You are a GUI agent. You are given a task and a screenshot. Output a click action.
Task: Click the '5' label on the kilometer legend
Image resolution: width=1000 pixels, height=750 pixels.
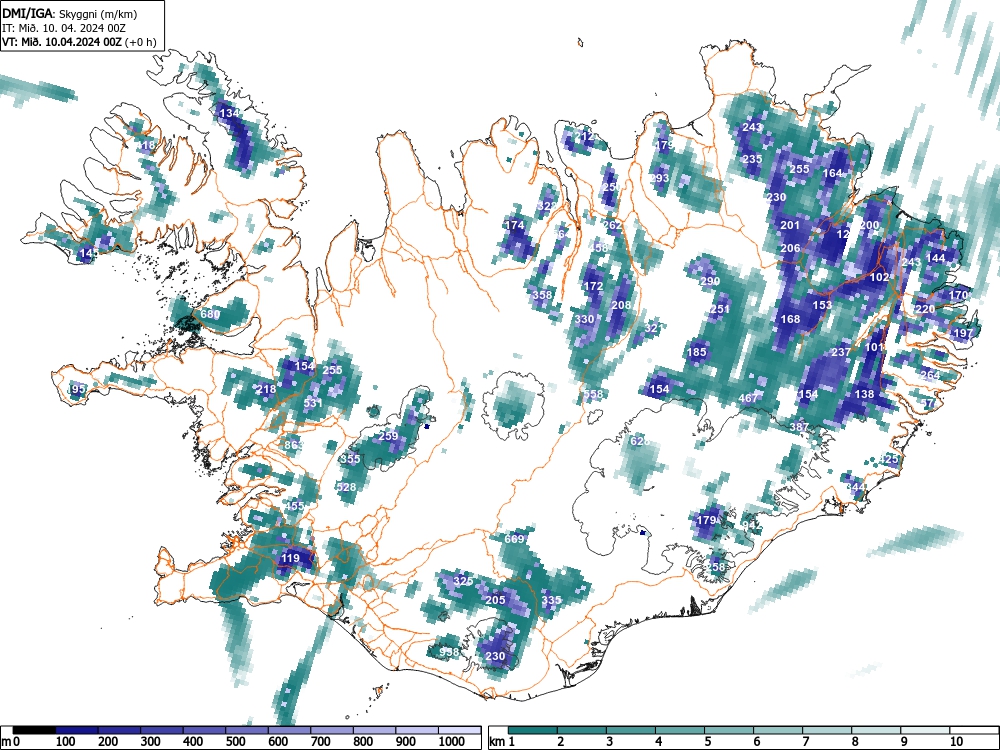(x=707, y=741)
